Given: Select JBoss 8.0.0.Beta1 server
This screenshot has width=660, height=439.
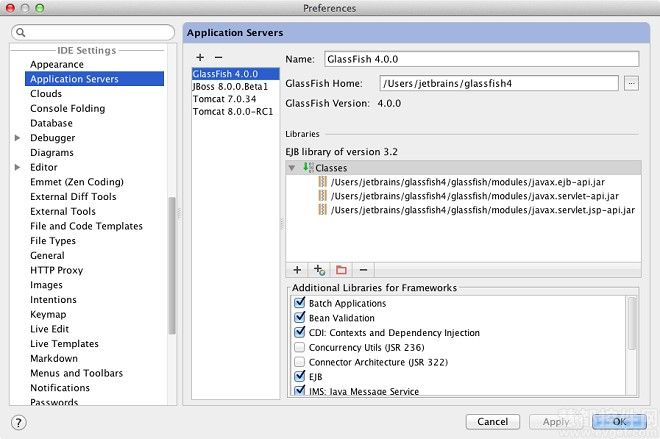Looking at the screenshot, I should click(x=235, y=86).
